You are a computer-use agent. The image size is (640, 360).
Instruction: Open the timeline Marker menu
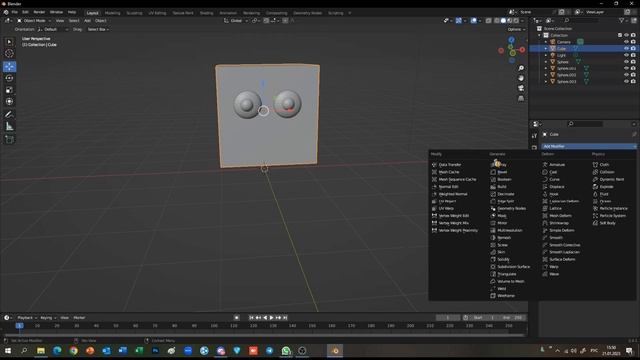(79, 318)
